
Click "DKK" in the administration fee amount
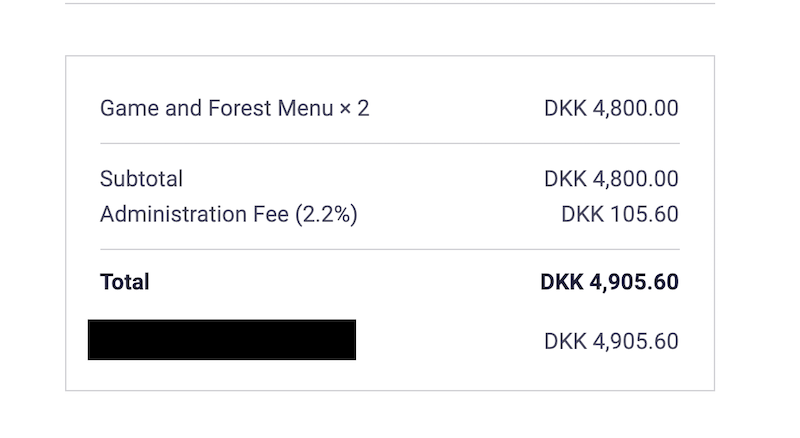point(582,214)
